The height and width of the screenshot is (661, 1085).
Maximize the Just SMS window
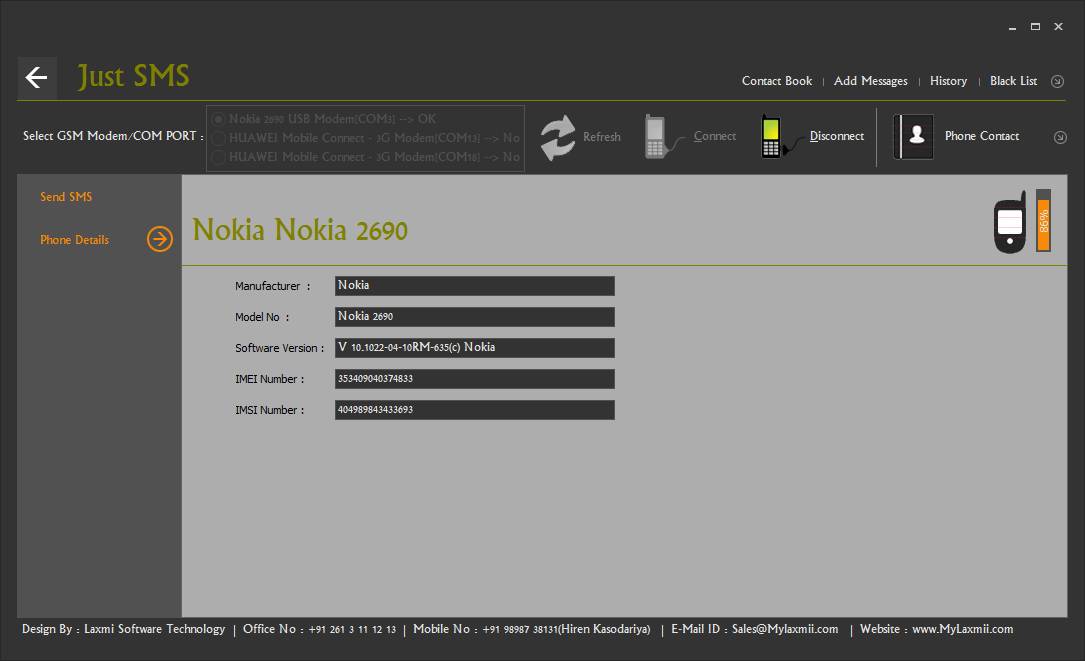(1035, 27)
